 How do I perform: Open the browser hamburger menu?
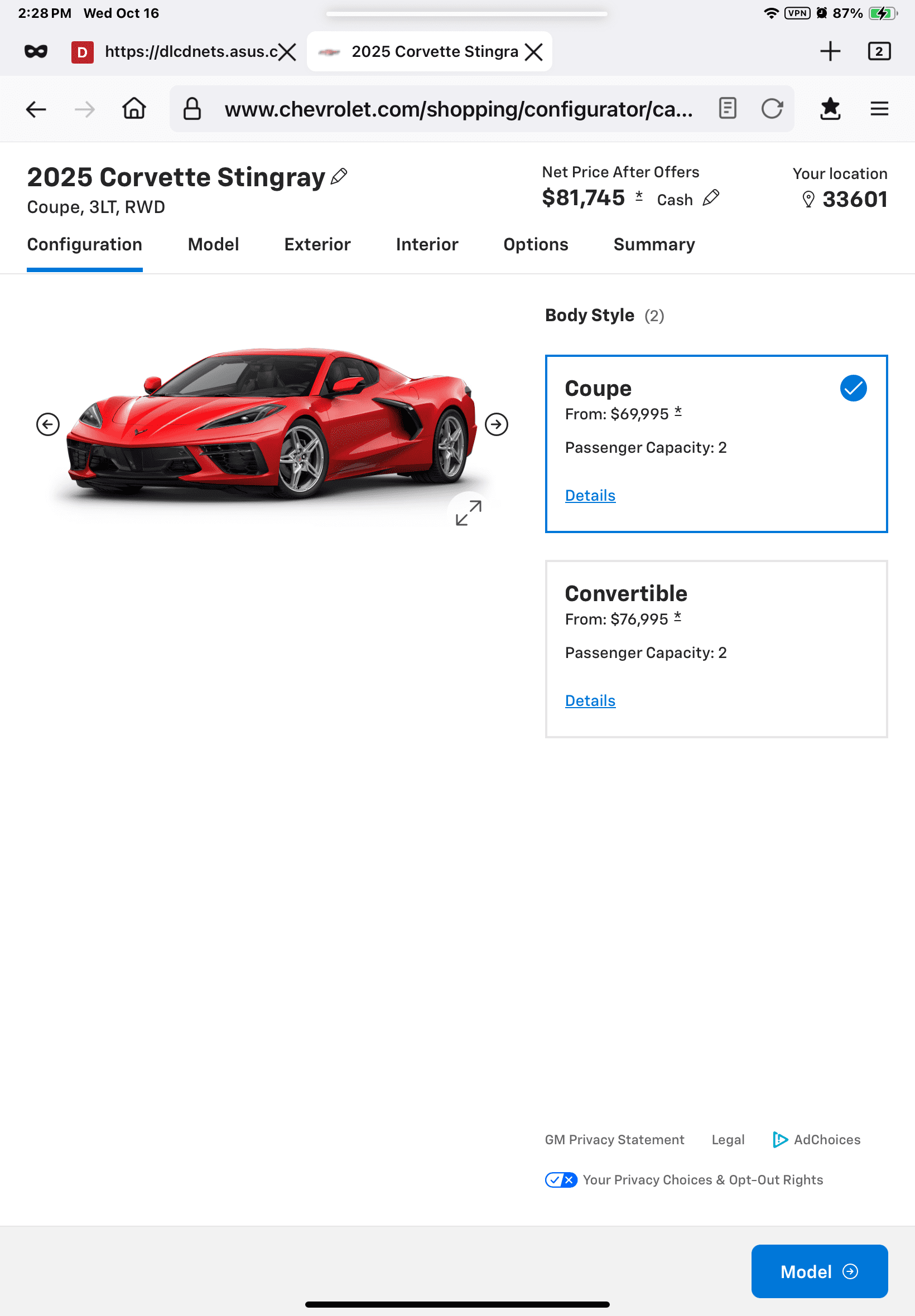879,108
